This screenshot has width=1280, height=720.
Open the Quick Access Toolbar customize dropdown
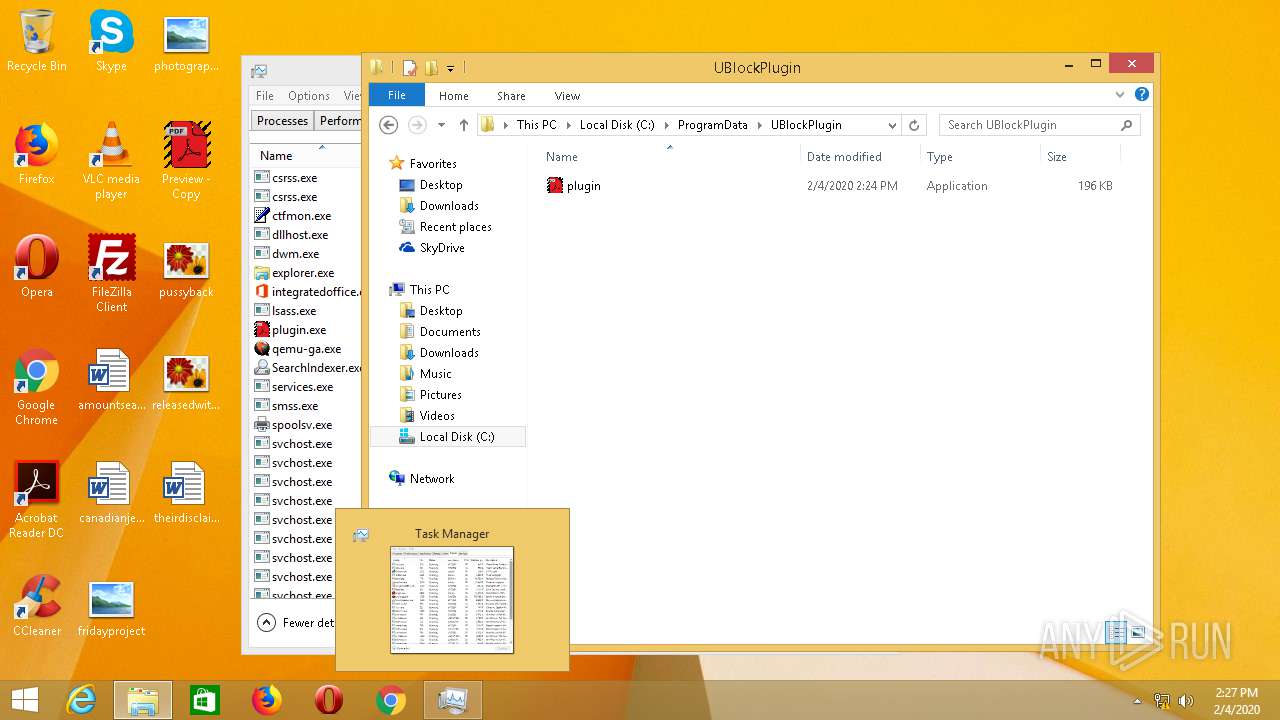tap(450, 68)
